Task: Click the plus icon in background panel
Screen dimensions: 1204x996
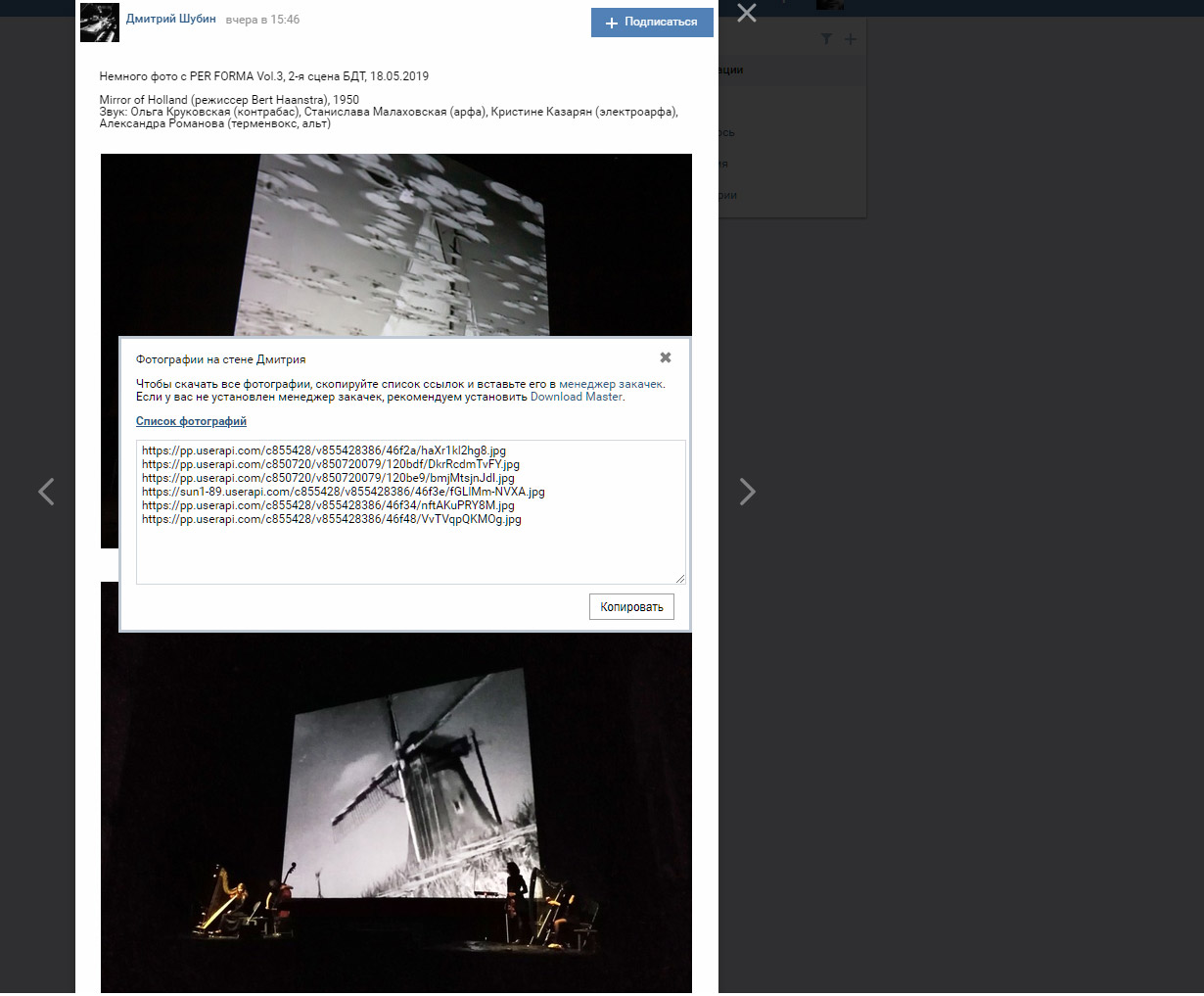Action: point(851,39)
